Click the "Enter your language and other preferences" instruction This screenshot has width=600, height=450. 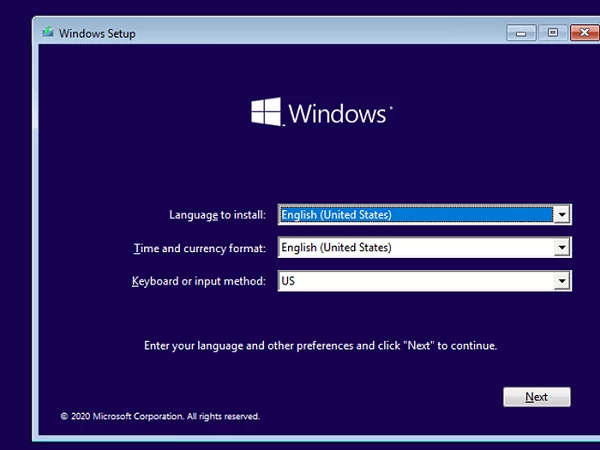320,346
